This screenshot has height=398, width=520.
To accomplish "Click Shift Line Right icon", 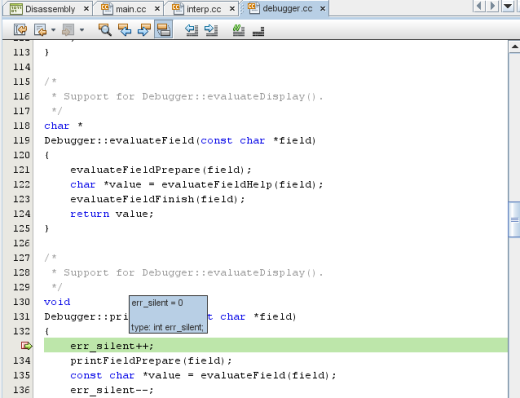I will point(211,30).
